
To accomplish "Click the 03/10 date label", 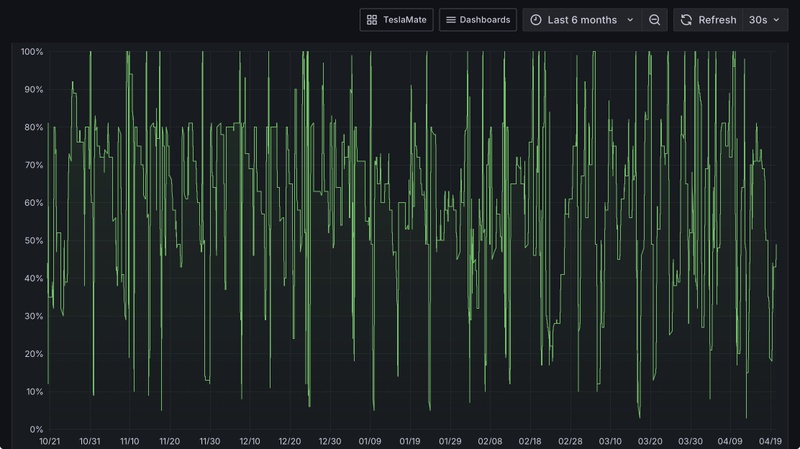I will (610, 441).
